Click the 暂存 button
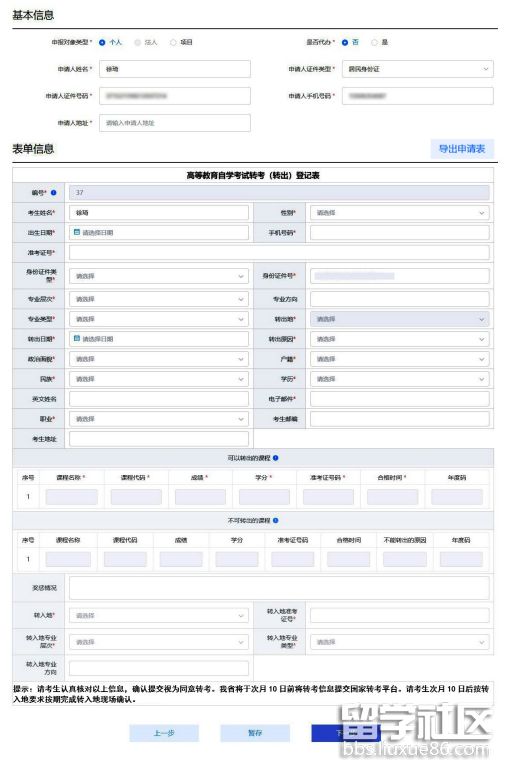The height and width of the screenshot is (771, 506). 255,733
